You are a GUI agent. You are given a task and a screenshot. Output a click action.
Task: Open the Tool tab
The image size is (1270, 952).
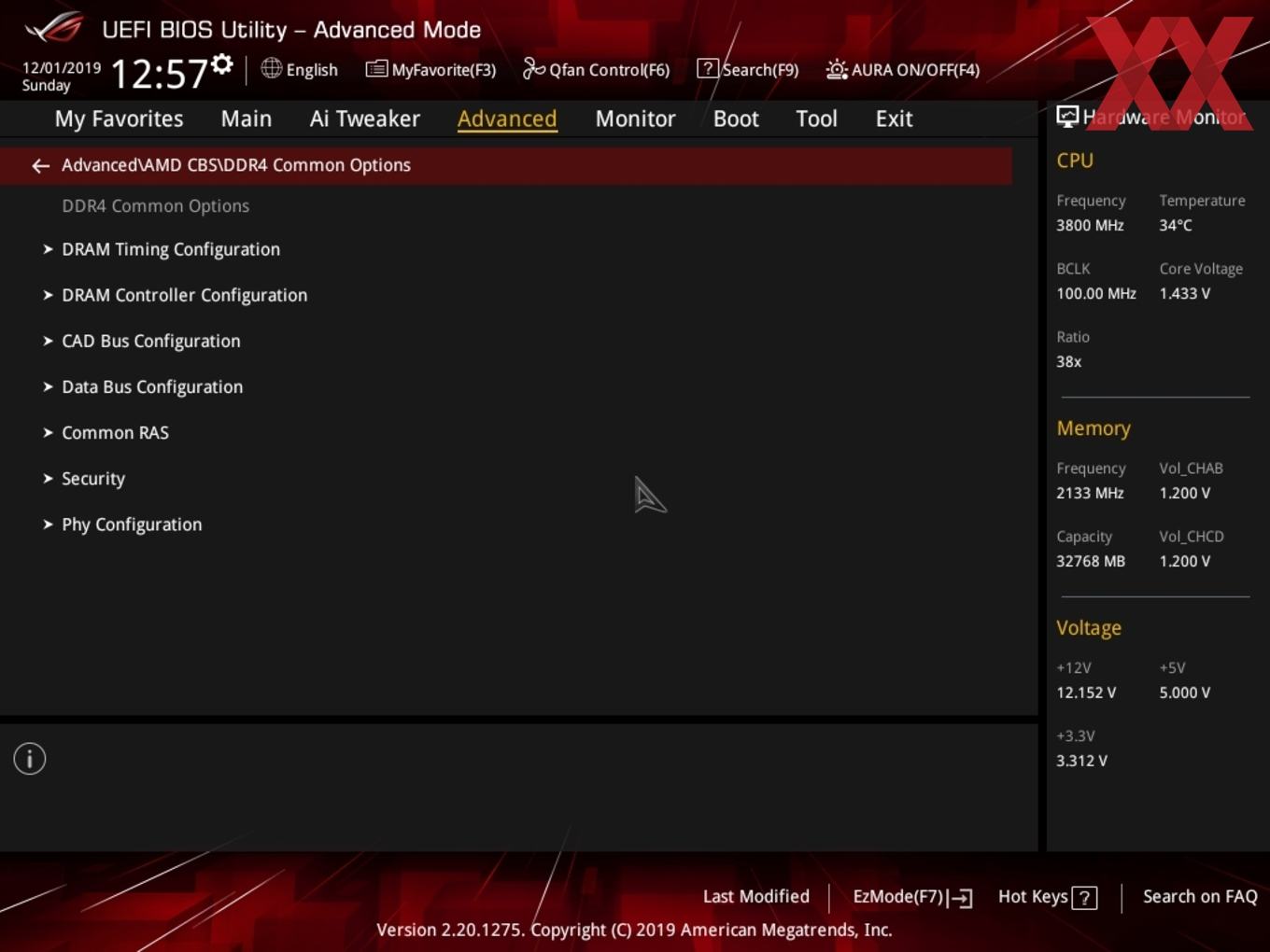click(816, 119)
